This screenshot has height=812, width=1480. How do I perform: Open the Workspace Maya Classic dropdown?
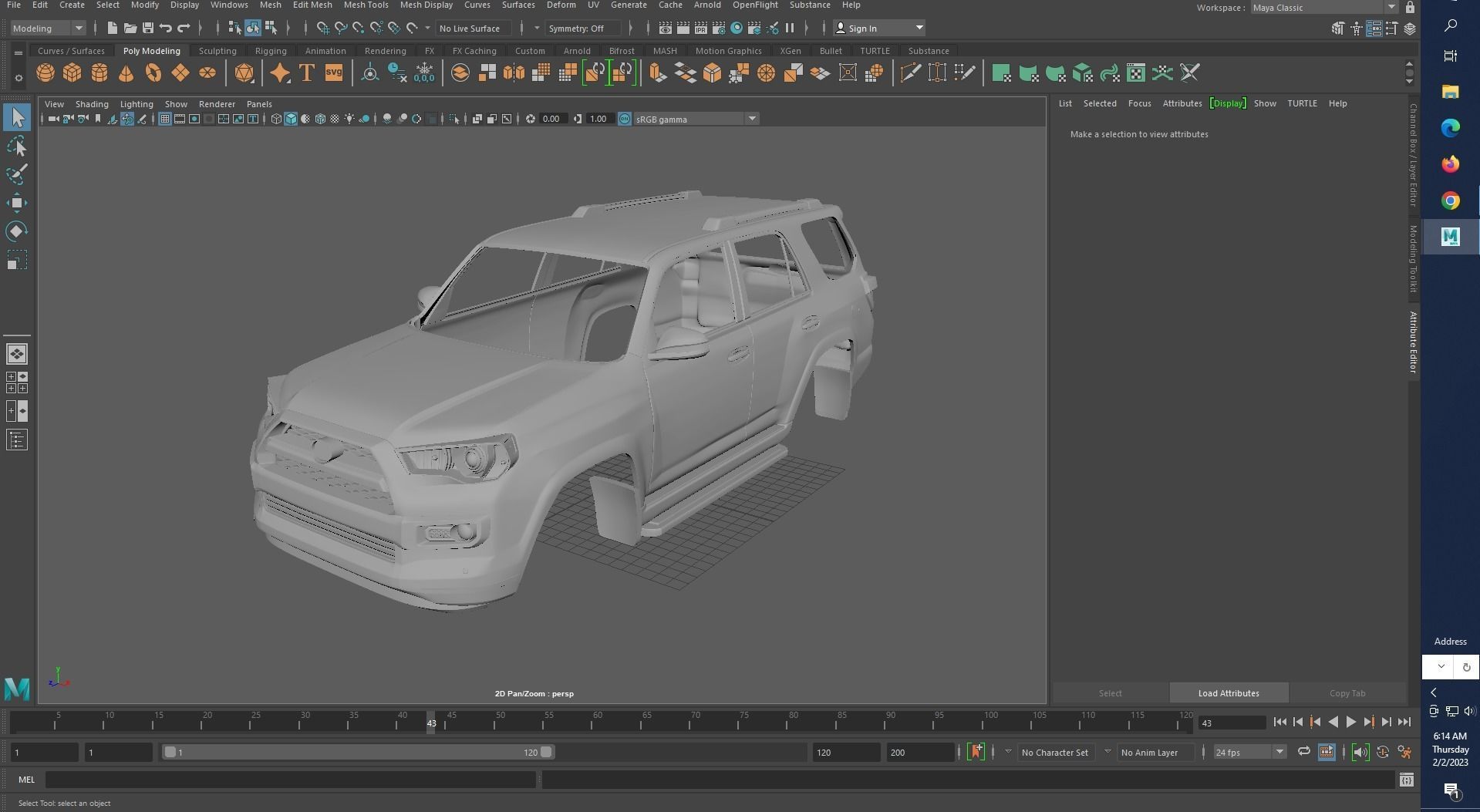(1323, 8)
